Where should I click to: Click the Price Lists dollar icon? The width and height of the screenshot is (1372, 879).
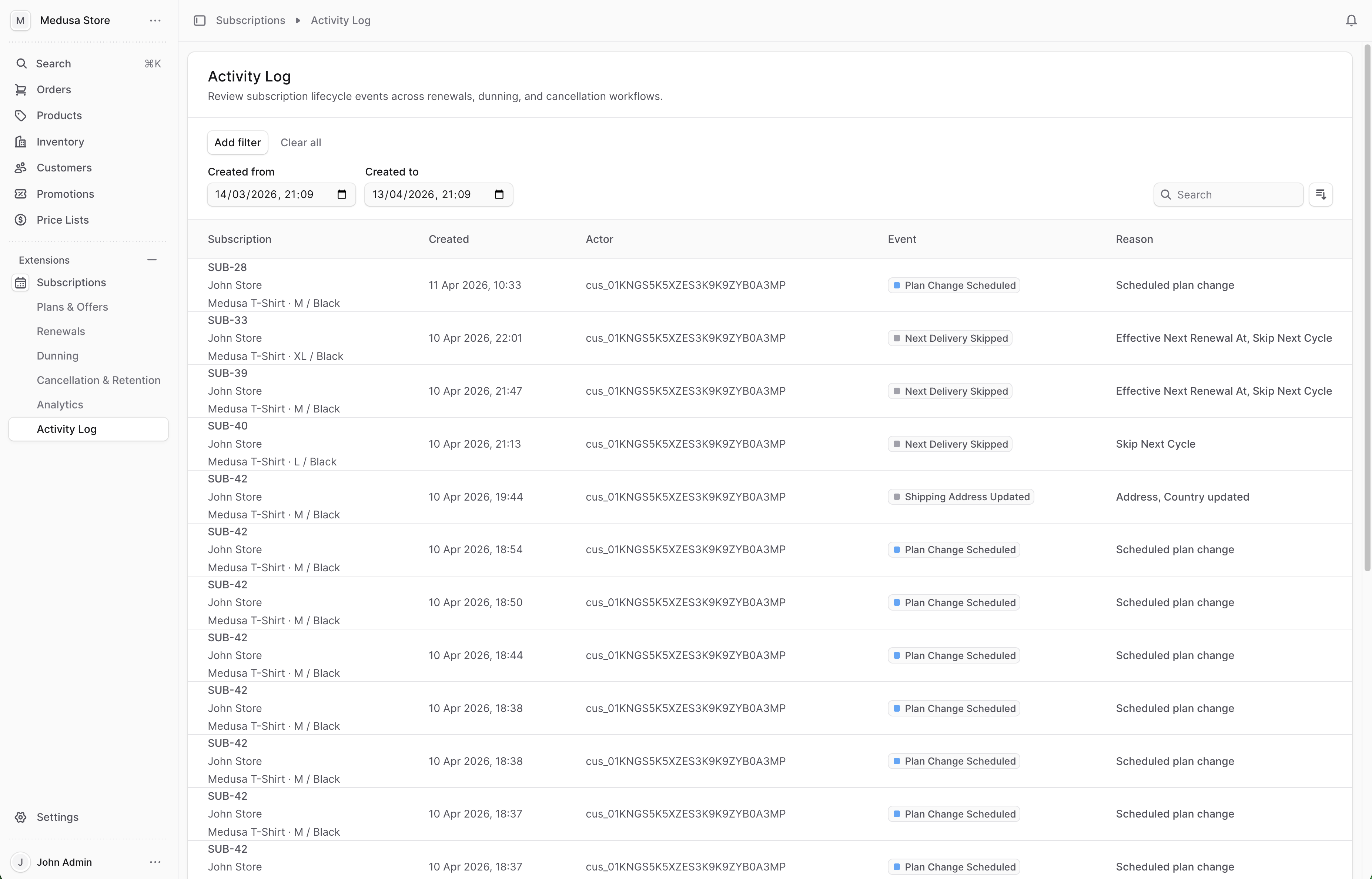[21, 220]
